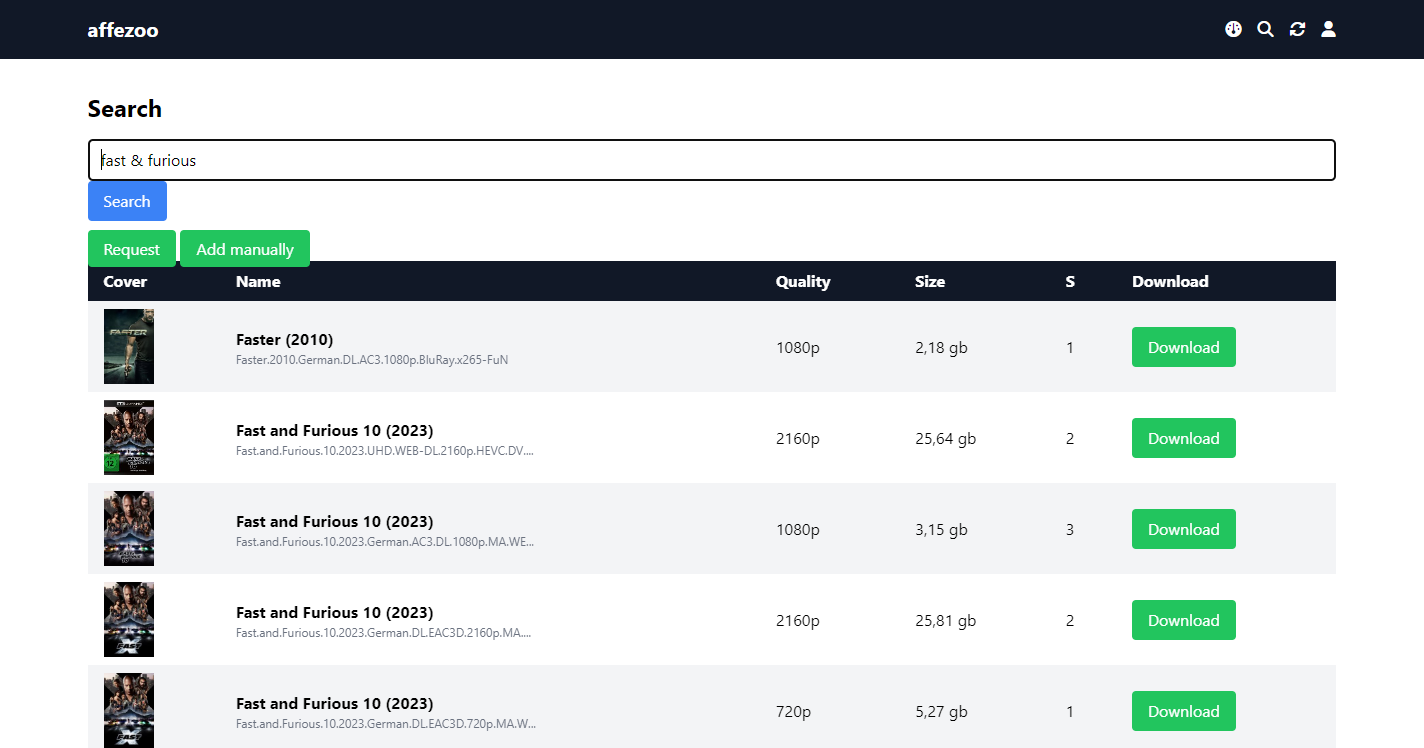
Task: Click filename 'Faster.2010.German.DL.AC3.1080p.BluRay.x265-FuN'
Action: tap(372, 360)
